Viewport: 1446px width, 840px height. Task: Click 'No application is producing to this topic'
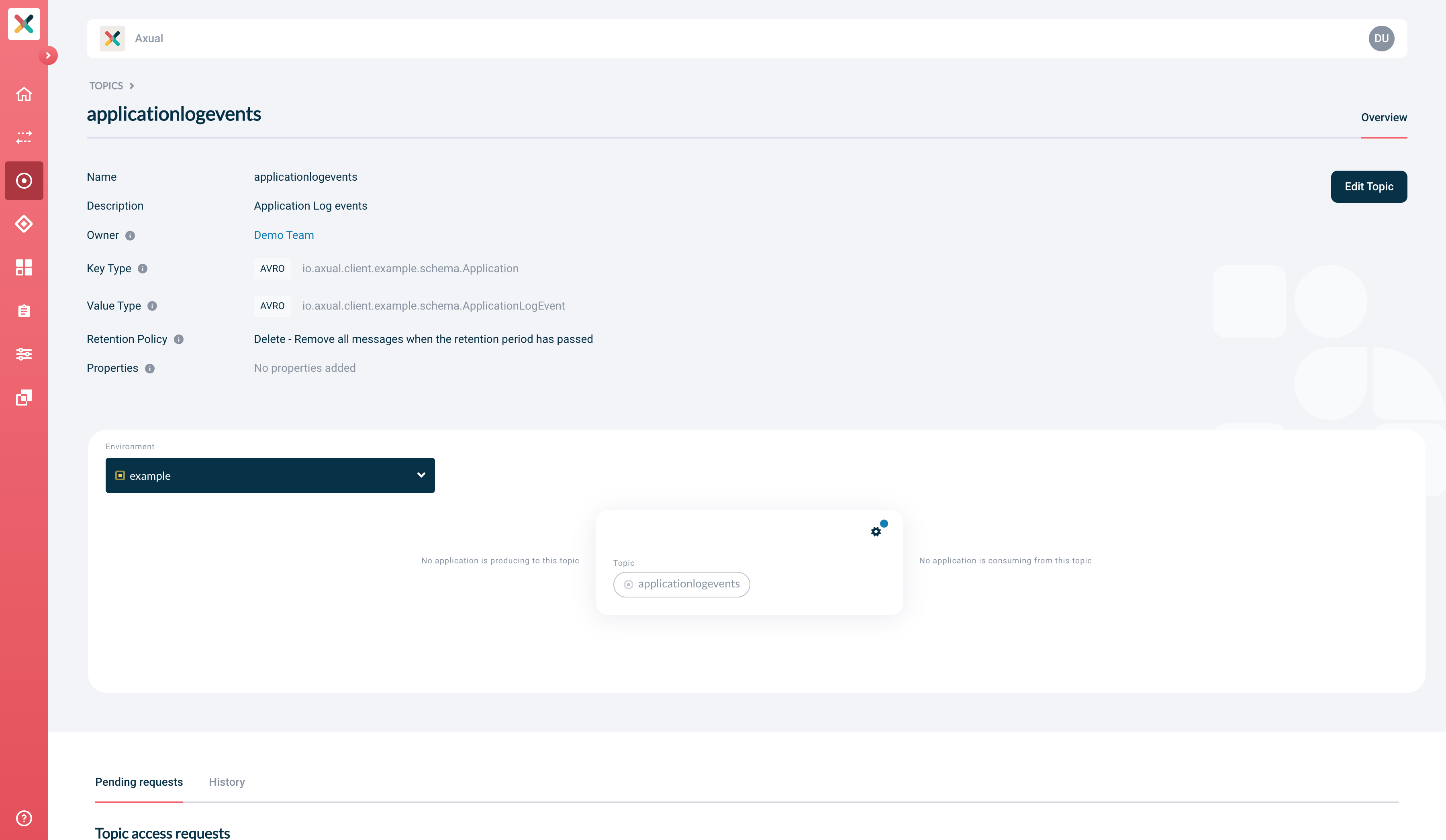coord(500,561)
